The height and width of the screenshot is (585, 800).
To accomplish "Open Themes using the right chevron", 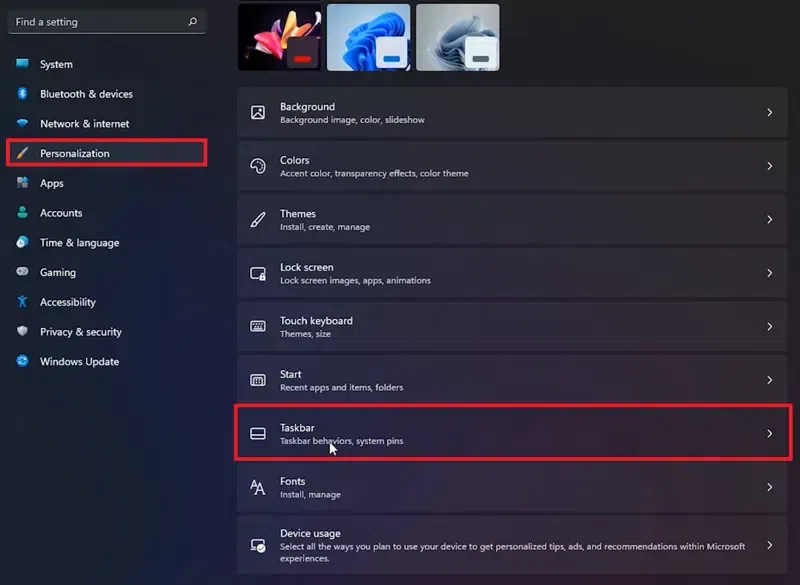I will coord(769,219).
